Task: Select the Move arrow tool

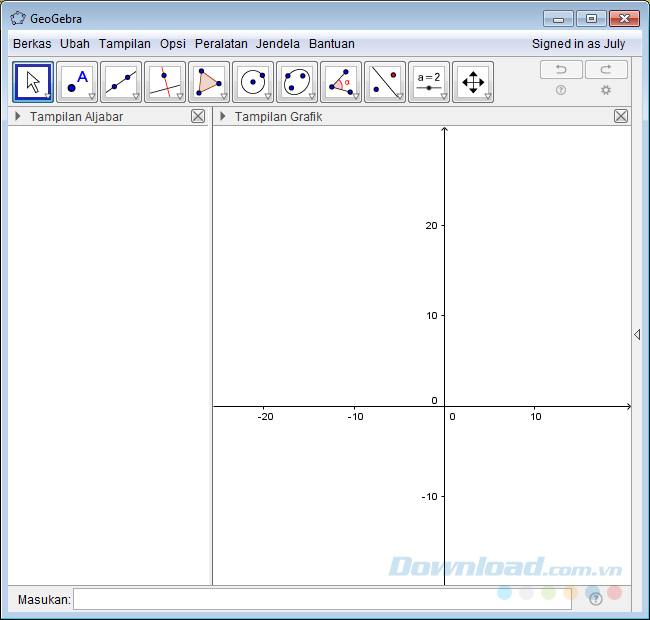Action: [33, 82]
